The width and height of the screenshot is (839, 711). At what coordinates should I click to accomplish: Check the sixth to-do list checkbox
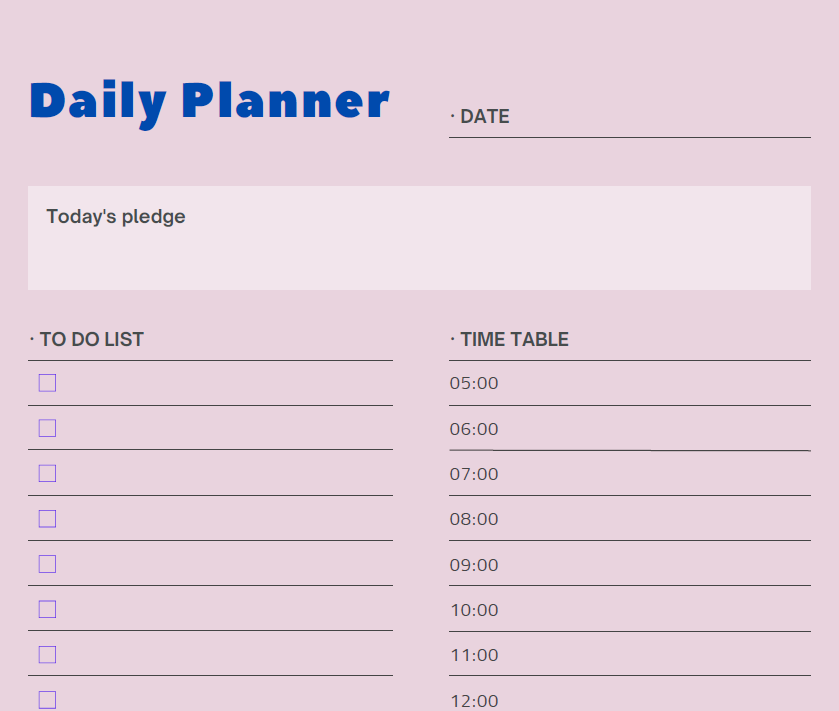click(47, 609)
